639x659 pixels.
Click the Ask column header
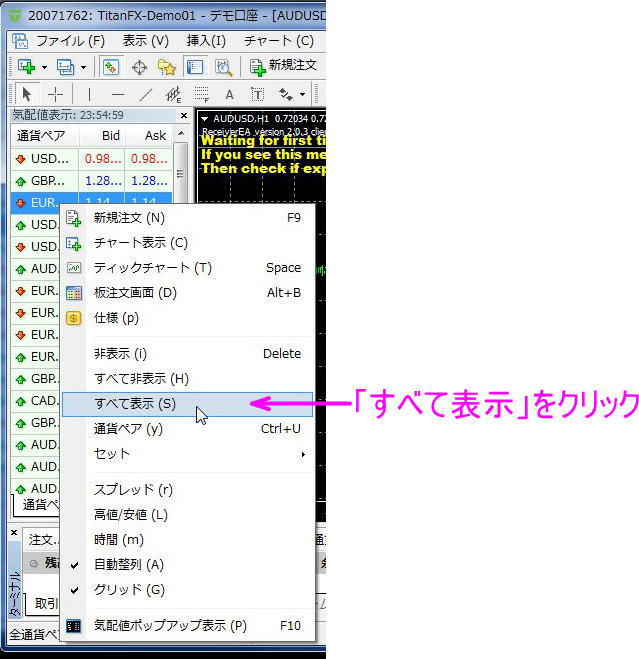148,135
